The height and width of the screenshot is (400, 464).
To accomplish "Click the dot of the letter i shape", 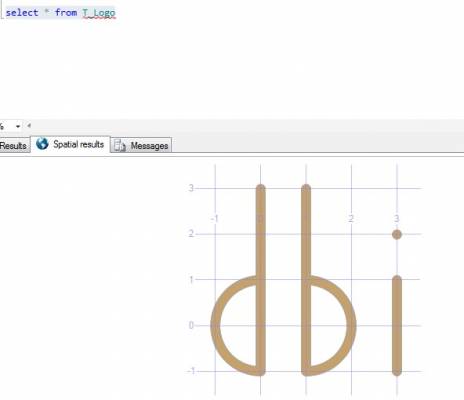I will pyautogui.click(x=397, y=234).
